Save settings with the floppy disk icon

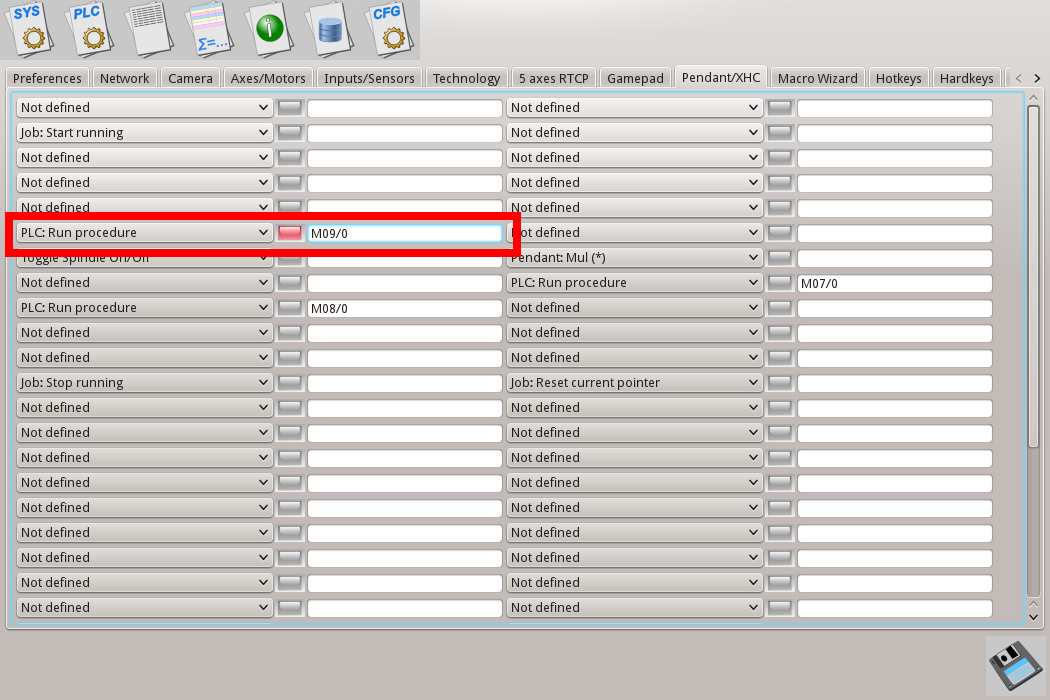(x=1015, y=665)
